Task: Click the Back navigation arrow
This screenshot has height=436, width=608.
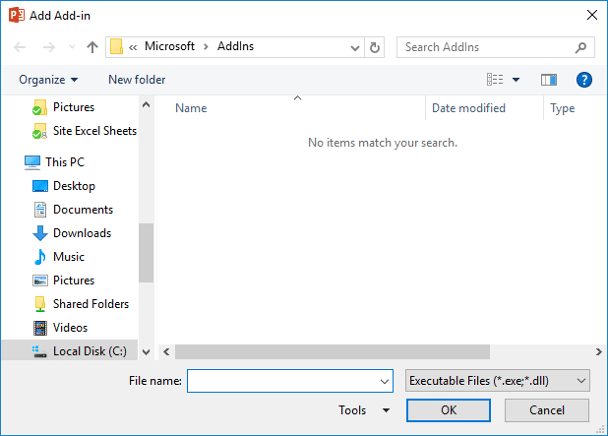Action: coord(20,47)
